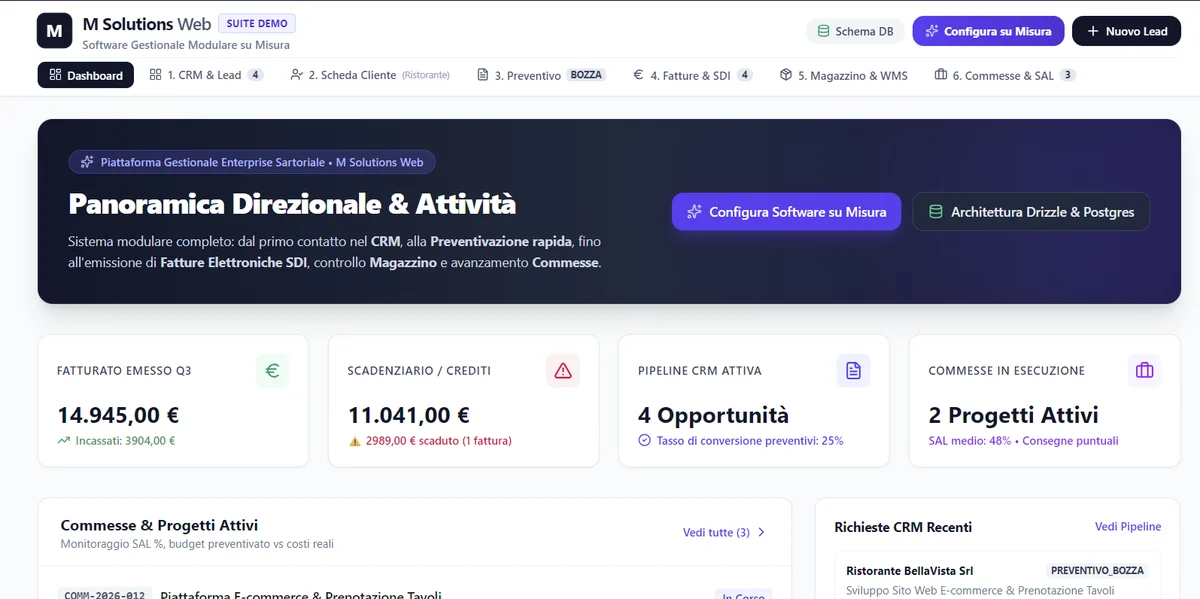Click Configura Software su Misura hero button
This screenshot has height=599, width=1200.
pos(787,212)
